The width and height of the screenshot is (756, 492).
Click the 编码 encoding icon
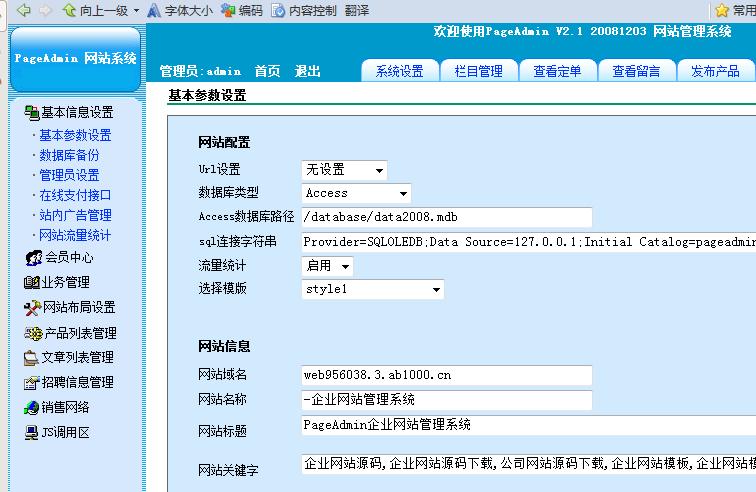tap(228, 10)
